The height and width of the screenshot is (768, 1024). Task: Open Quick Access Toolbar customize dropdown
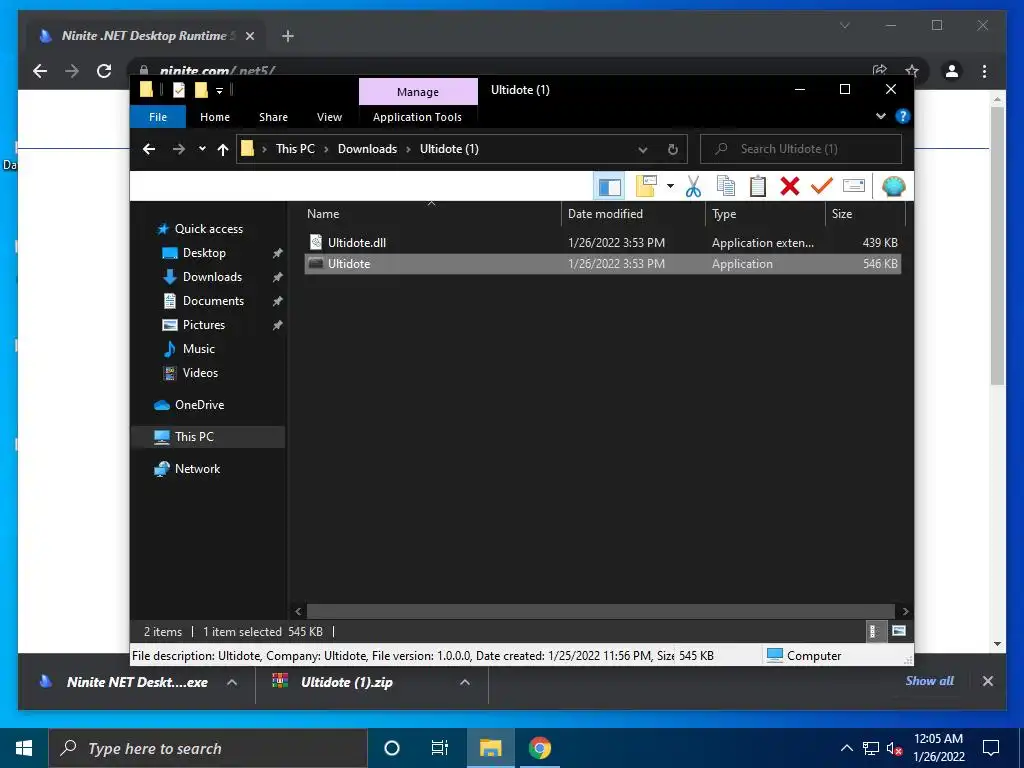(x=219, y=91)
